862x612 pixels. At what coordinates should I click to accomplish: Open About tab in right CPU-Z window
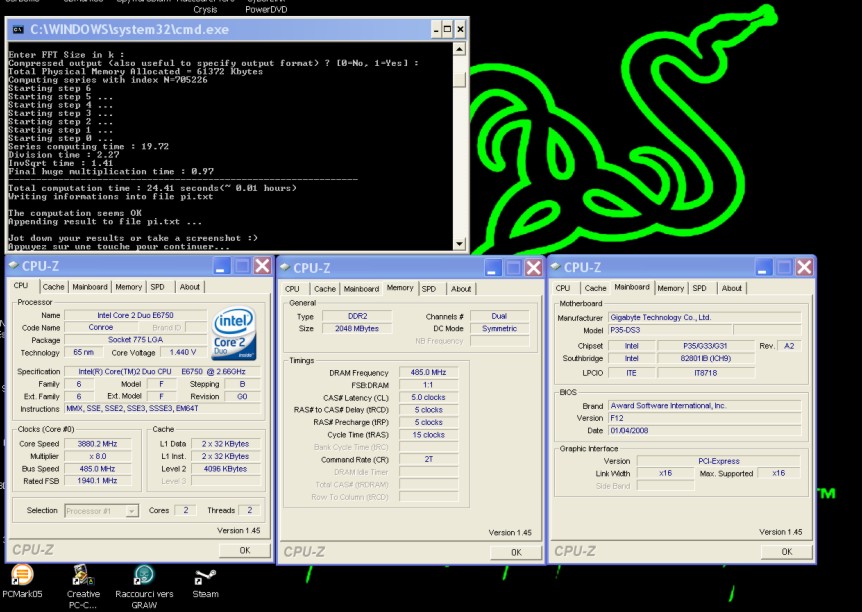(x=732, y=288)
